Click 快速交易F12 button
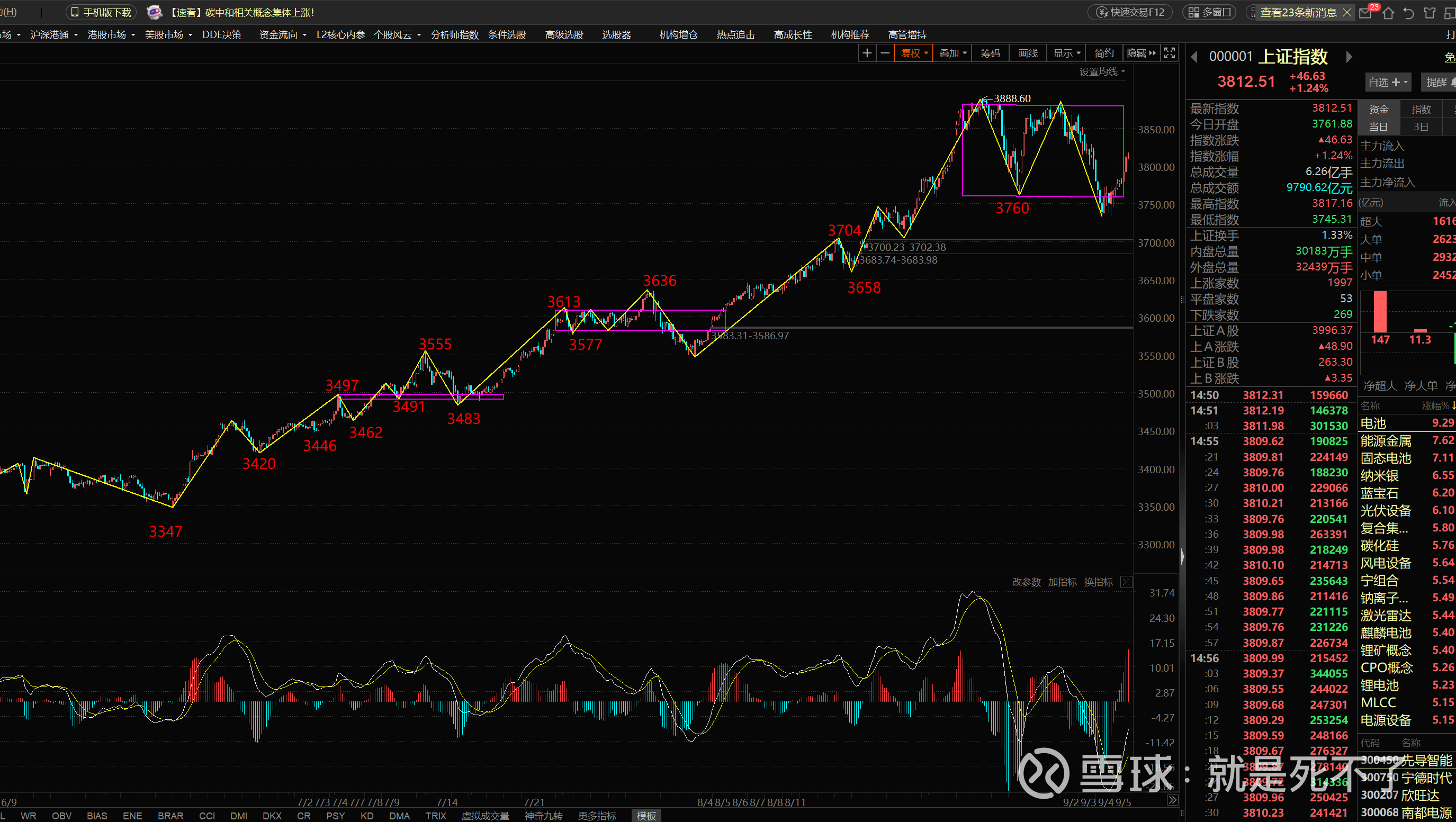Screen dimensions: 1456x822 (1130, 12)
